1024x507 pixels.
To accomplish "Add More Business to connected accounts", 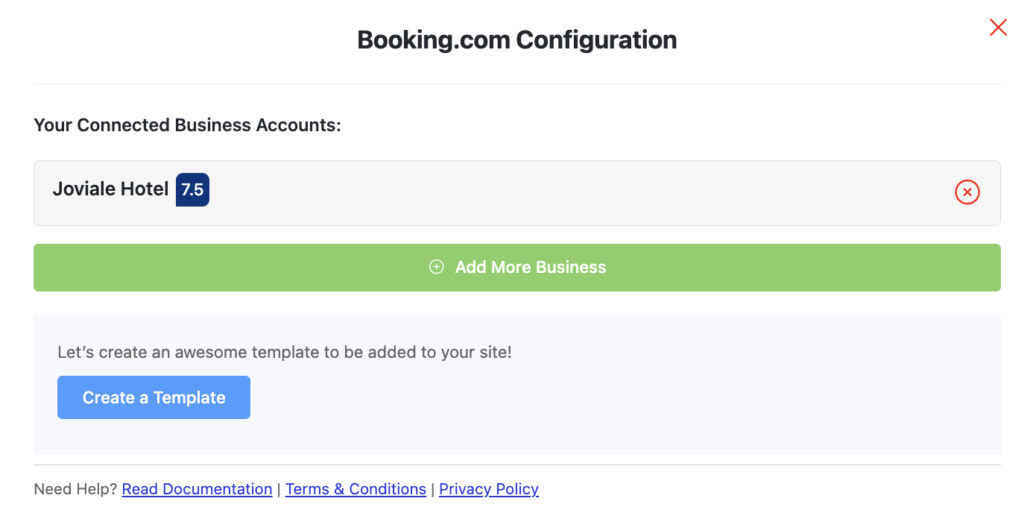I will pyautogui.click(x=517, y=267).
